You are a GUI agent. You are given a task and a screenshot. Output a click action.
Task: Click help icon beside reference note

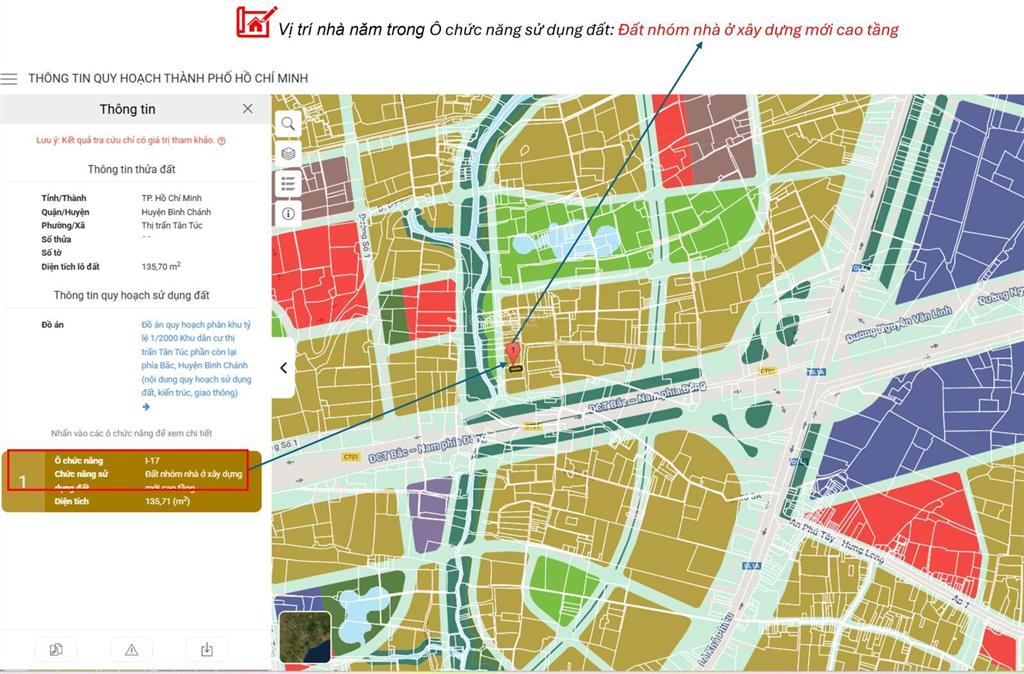click(x=221, y=141)
